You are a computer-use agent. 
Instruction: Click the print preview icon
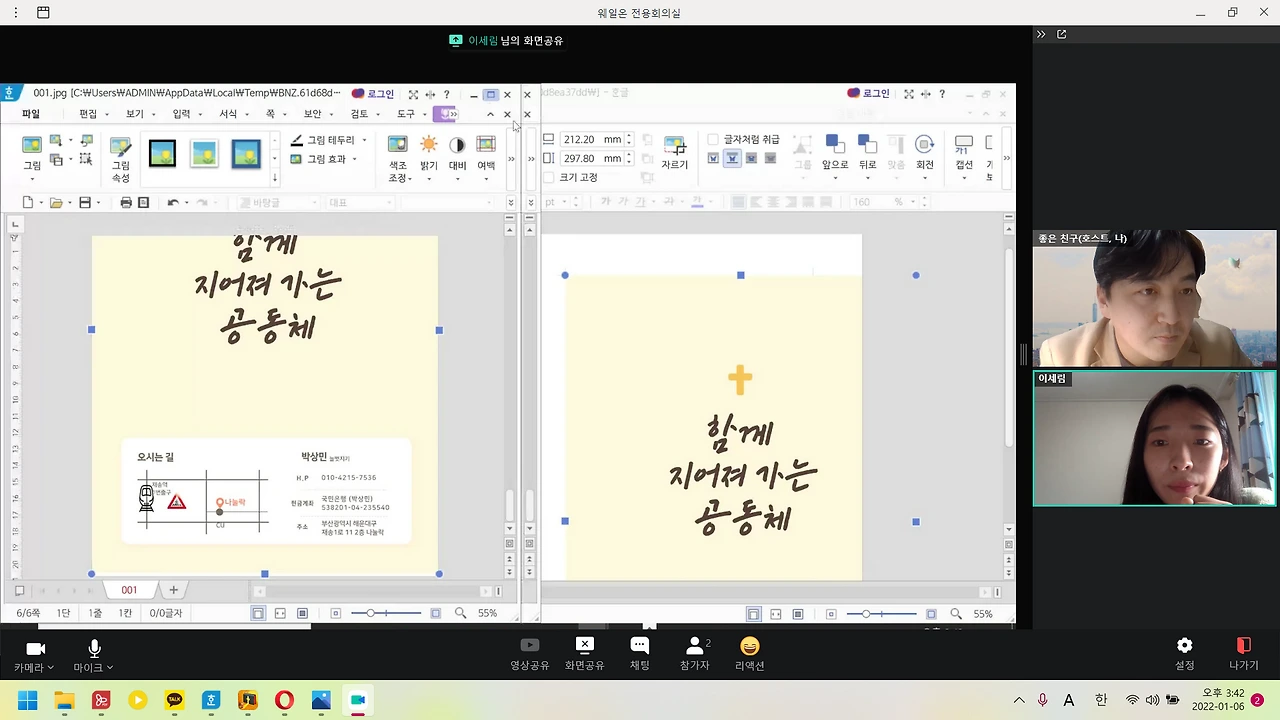(143, 203)
